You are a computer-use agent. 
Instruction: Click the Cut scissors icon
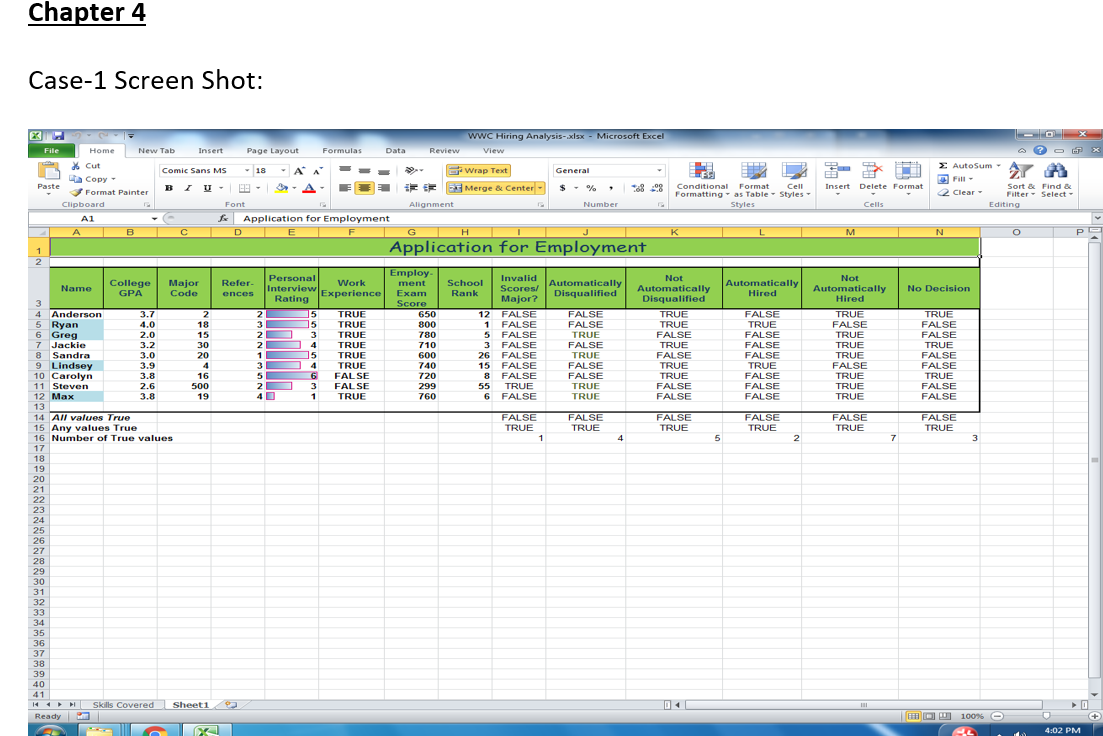[76, 166]
